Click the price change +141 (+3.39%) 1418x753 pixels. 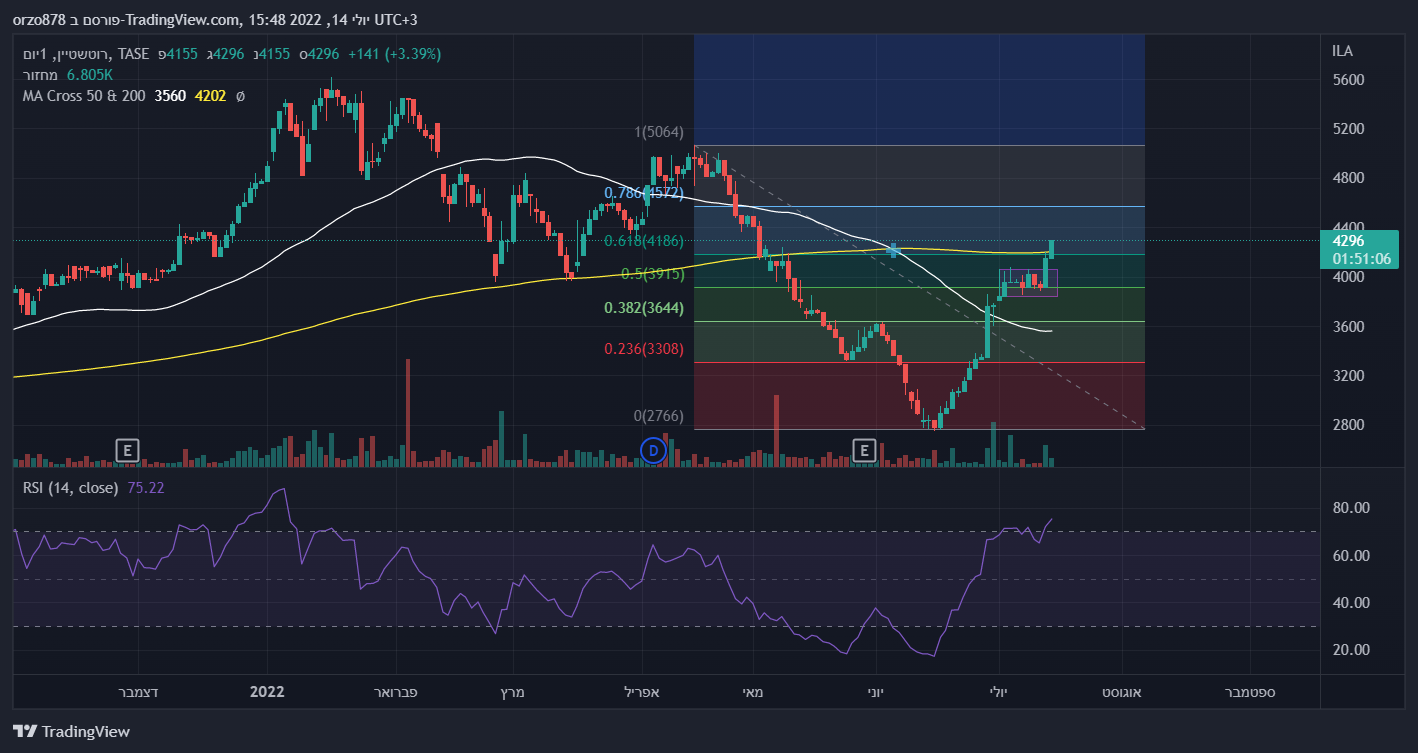(394, 53)
